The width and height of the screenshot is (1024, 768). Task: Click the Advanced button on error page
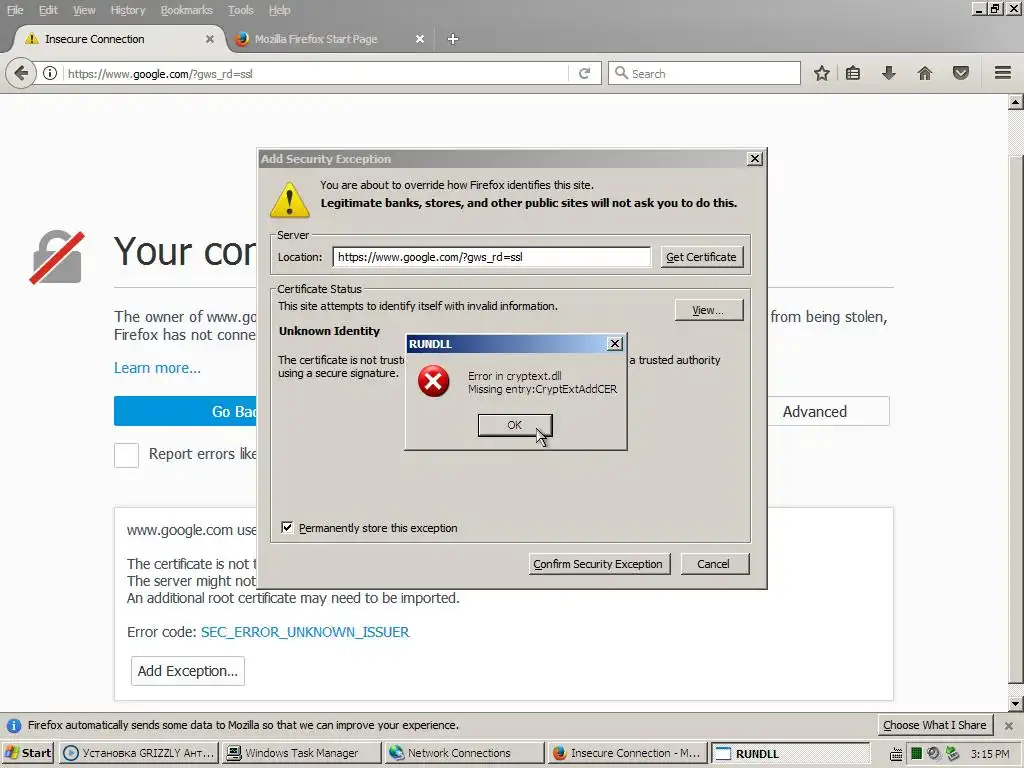(x=827, y=411)
